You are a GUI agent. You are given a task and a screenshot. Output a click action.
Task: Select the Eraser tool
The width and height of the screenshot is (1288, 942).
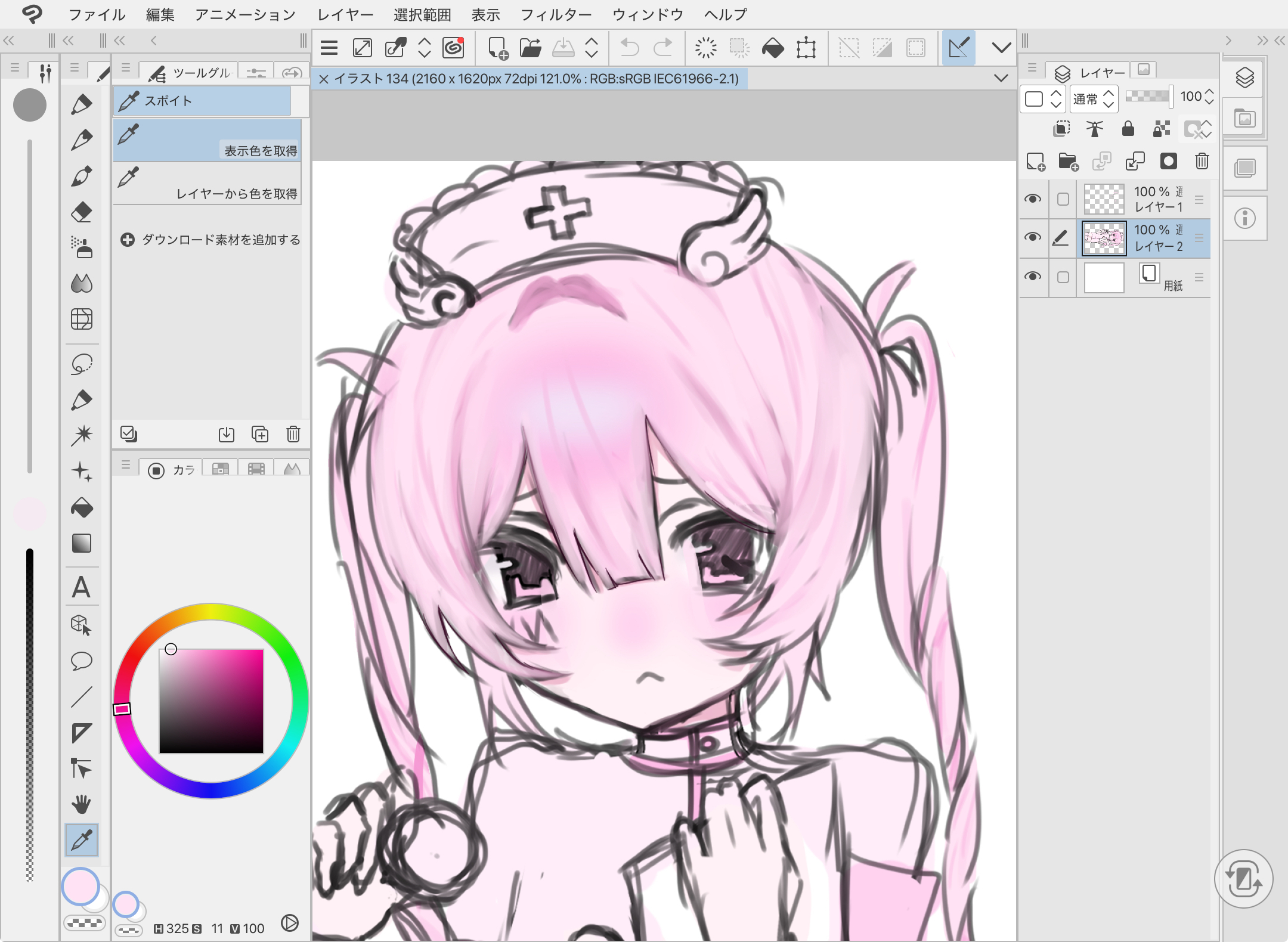tap(82, 212)
